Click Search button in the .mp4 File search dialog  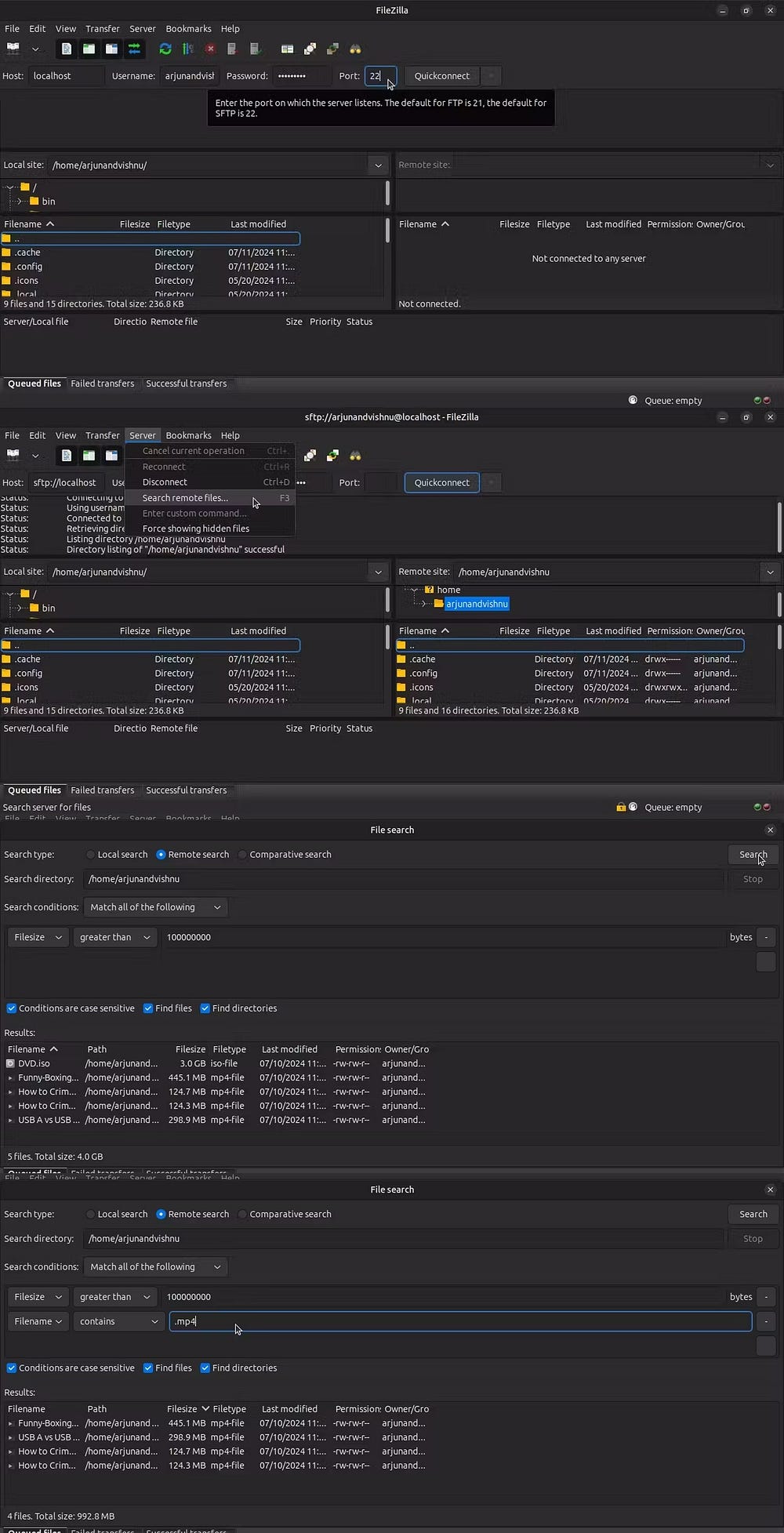753,1214
